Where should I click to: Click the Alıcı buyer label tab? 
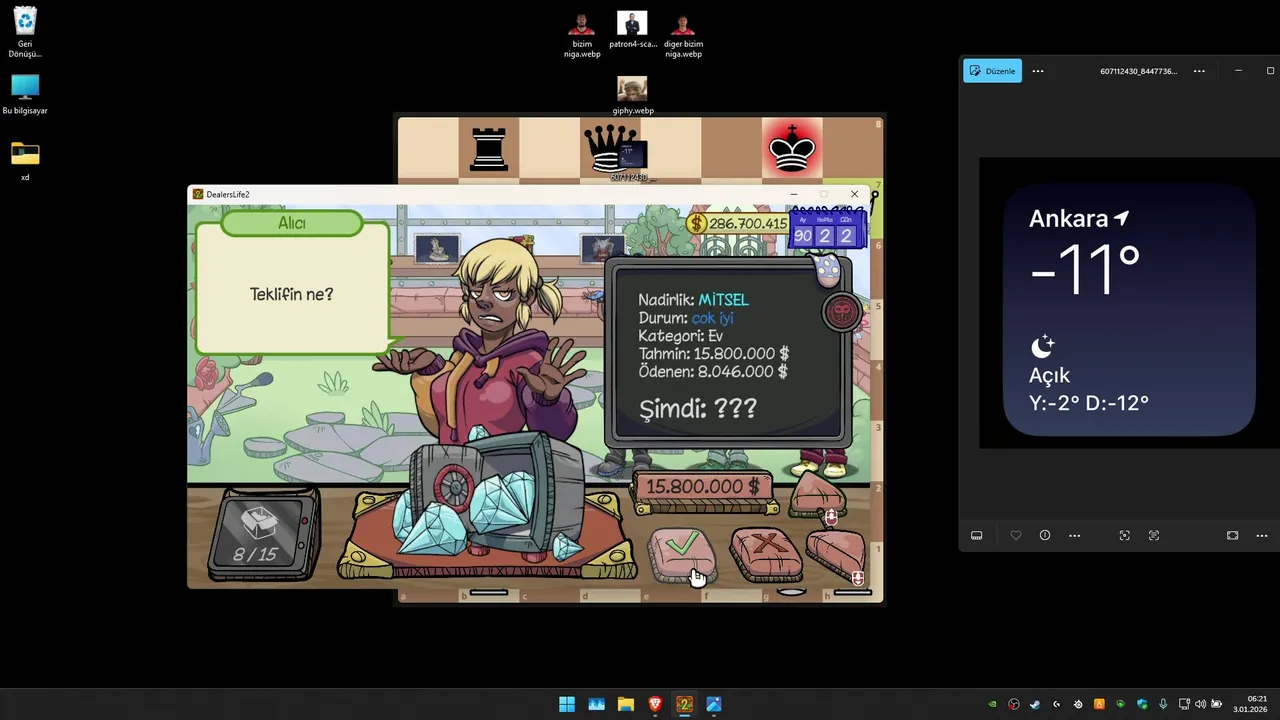click(292, 223)
